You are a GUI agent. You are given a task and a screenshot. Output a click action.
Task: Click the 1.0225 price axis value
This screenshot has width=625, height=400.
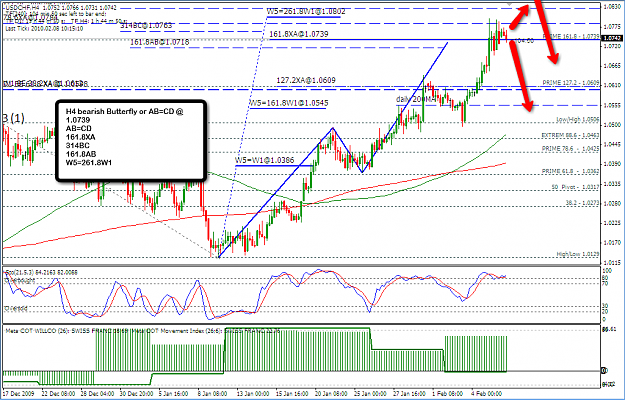(x=611, y=223)
